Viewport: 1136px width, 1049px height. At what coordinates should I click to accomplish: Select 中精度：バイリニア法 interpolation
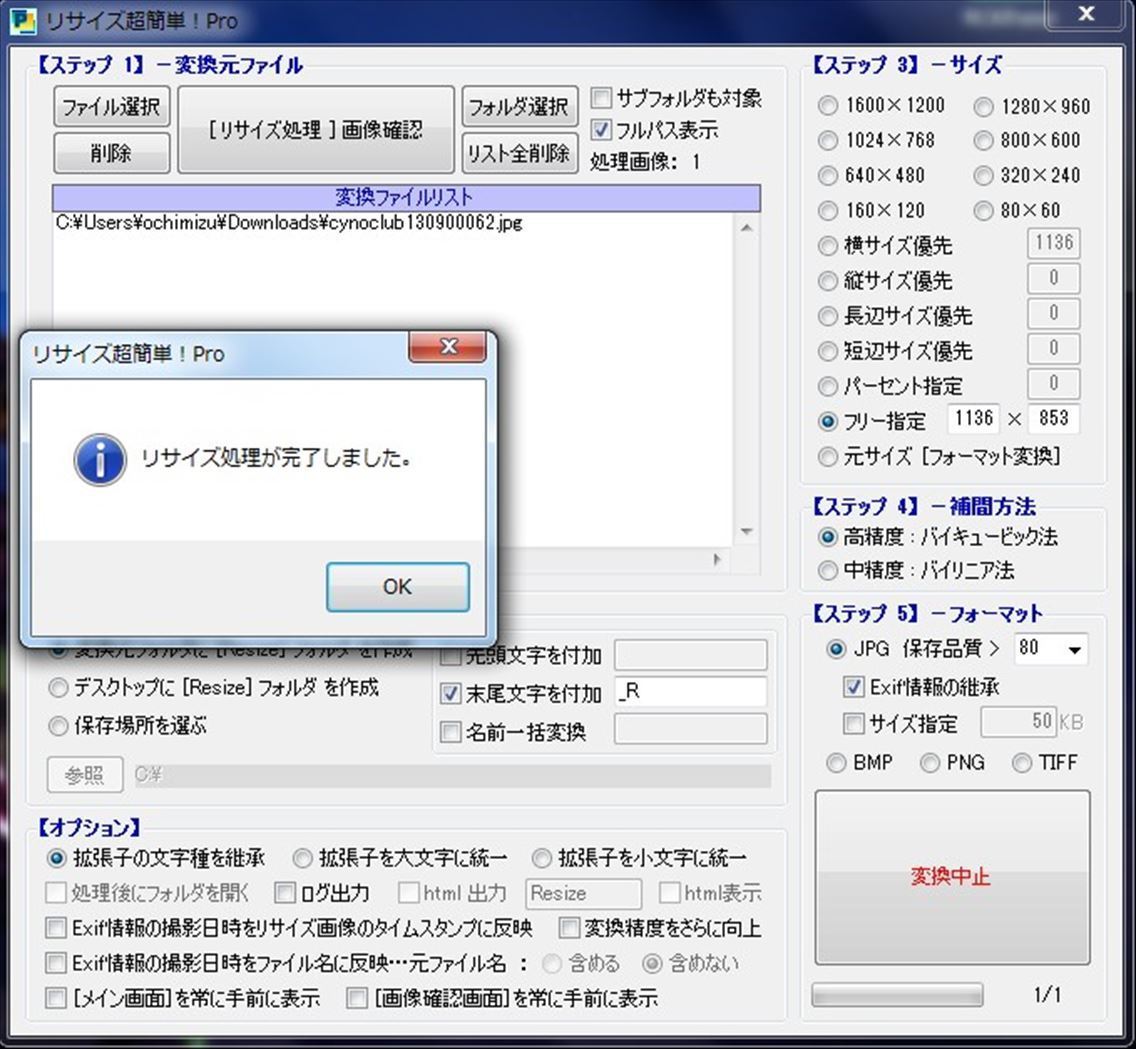(828, 571)
